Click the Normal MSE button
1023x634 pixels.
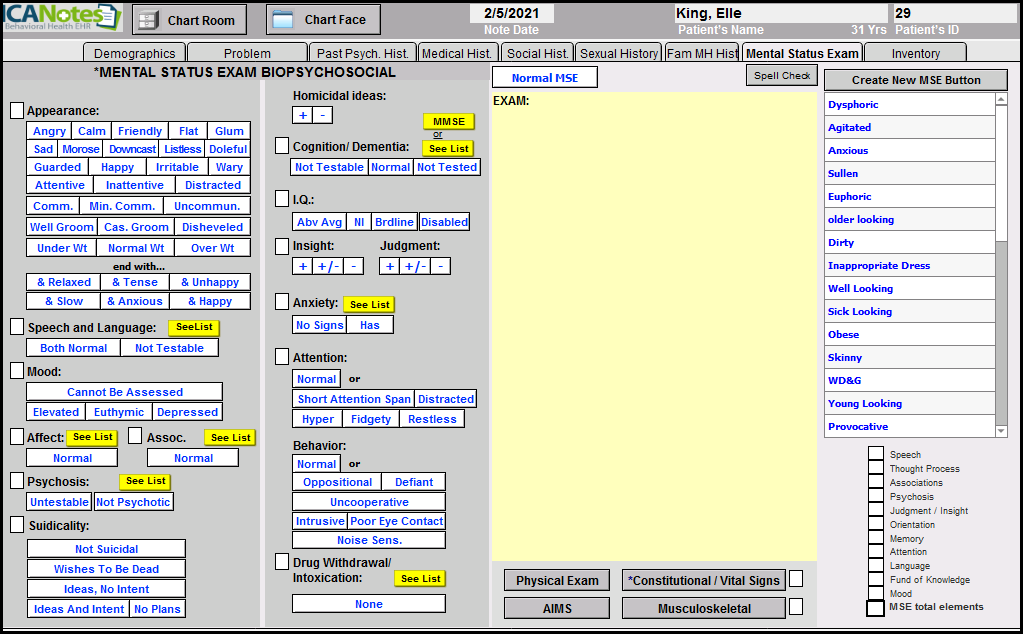tap(545, 78)
